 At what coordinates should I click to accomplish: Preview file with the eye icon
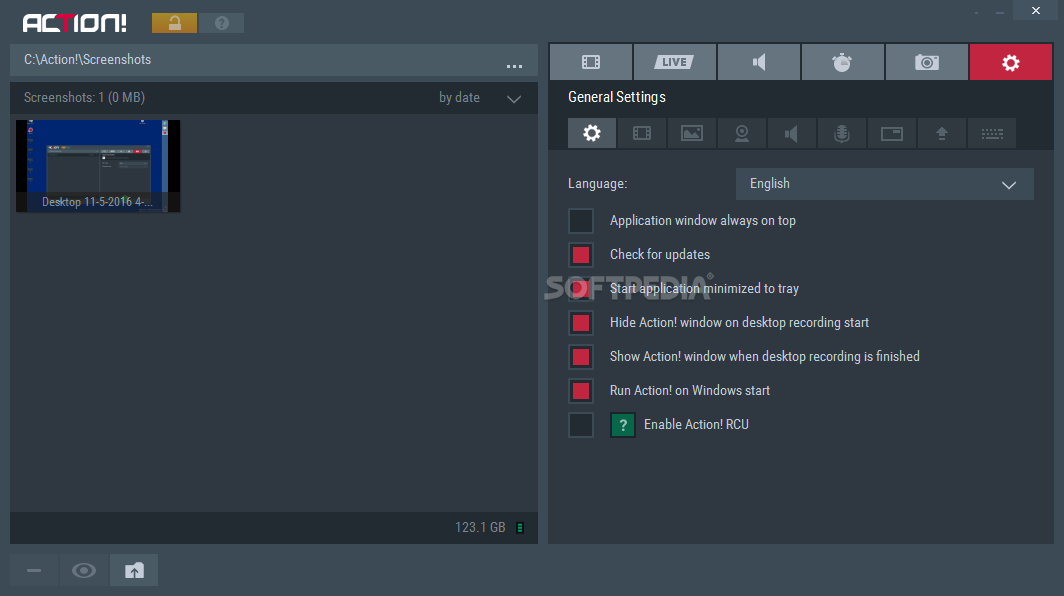click(84, 570)
